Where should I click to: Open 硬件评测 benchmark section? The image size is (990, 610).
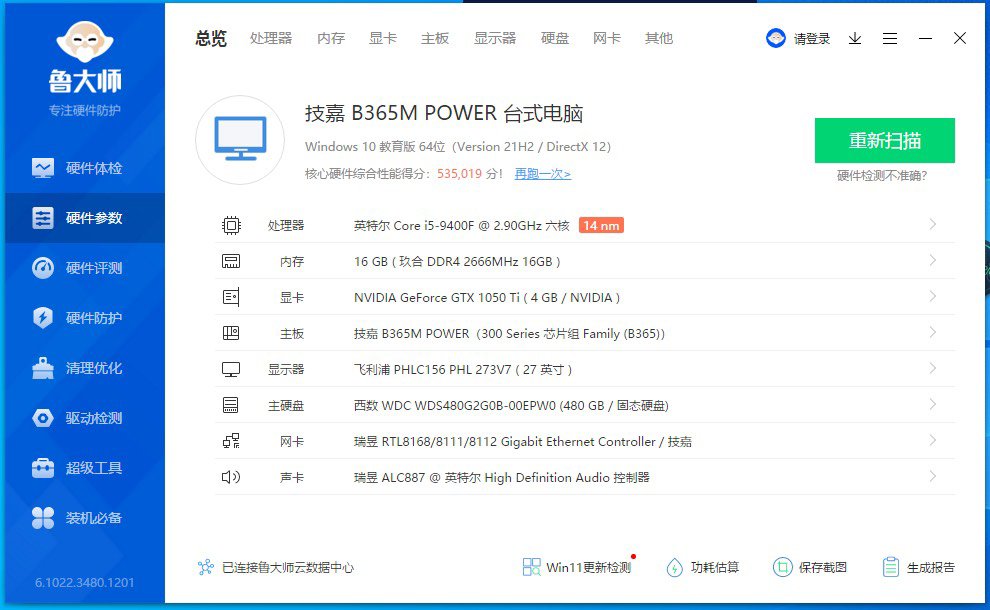point(85,268)
